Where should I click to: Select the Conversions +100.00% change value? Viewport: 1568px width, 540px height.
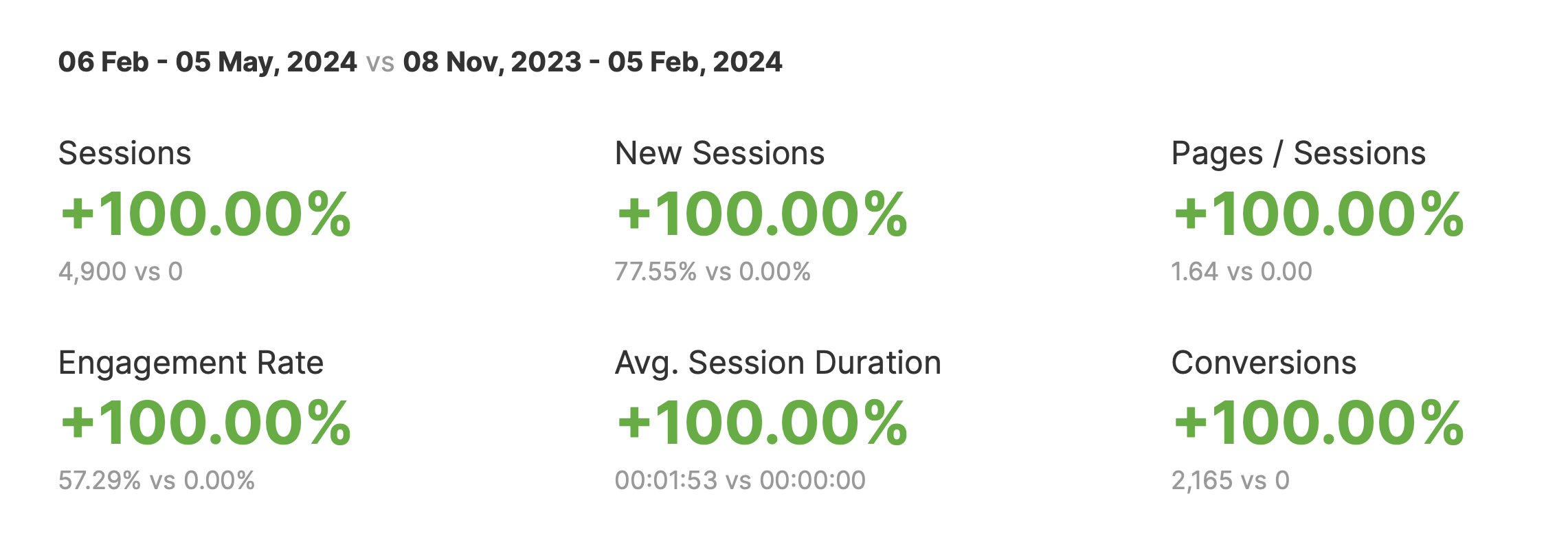[1319, 423]
